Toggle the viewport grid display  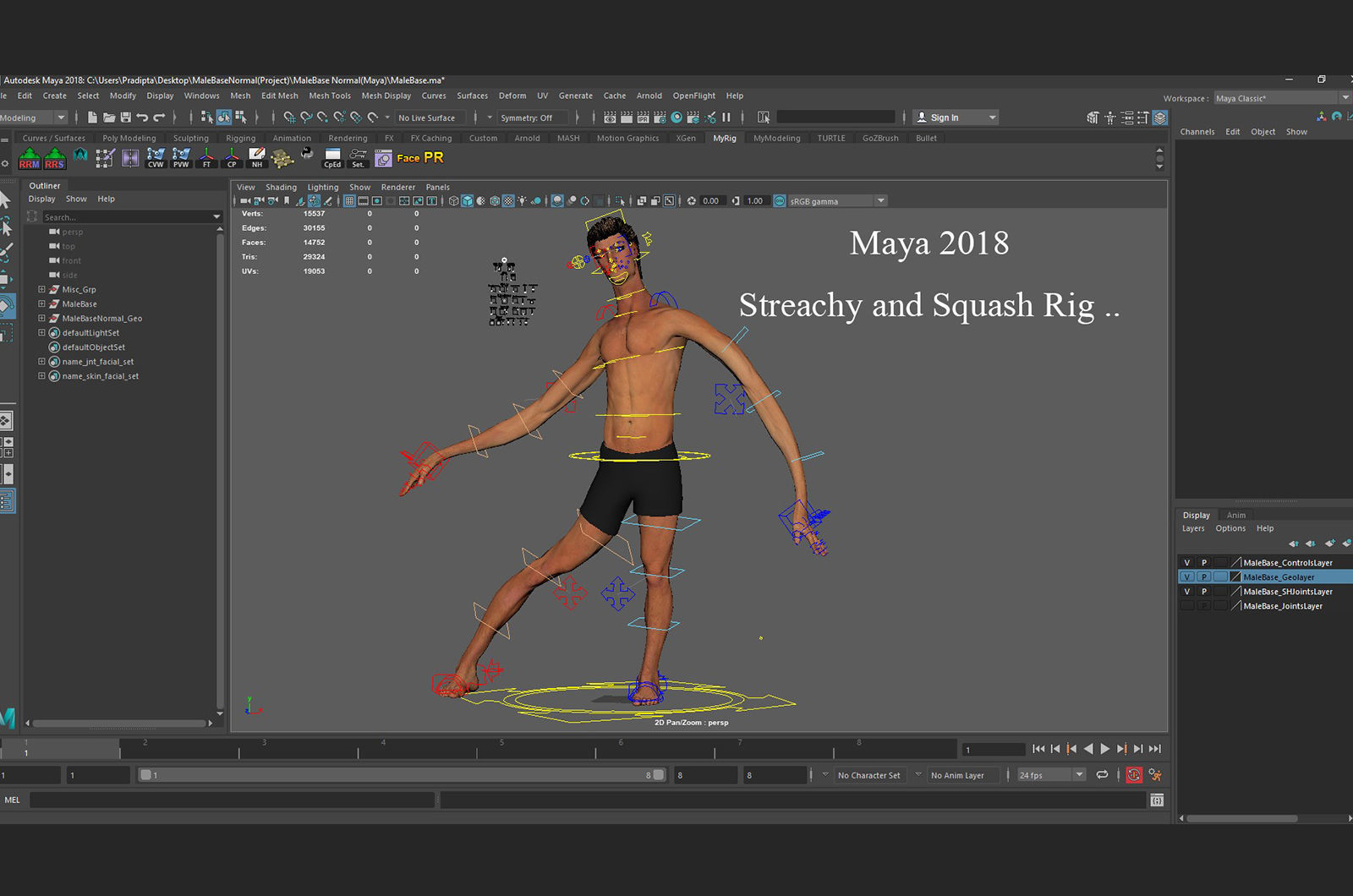pyautogui.click(x=349, y=201)
